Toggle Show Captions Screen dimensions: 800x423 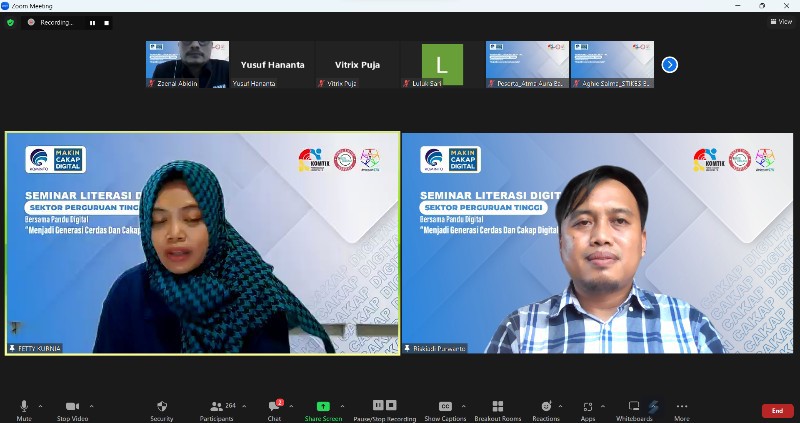point(445,408)
